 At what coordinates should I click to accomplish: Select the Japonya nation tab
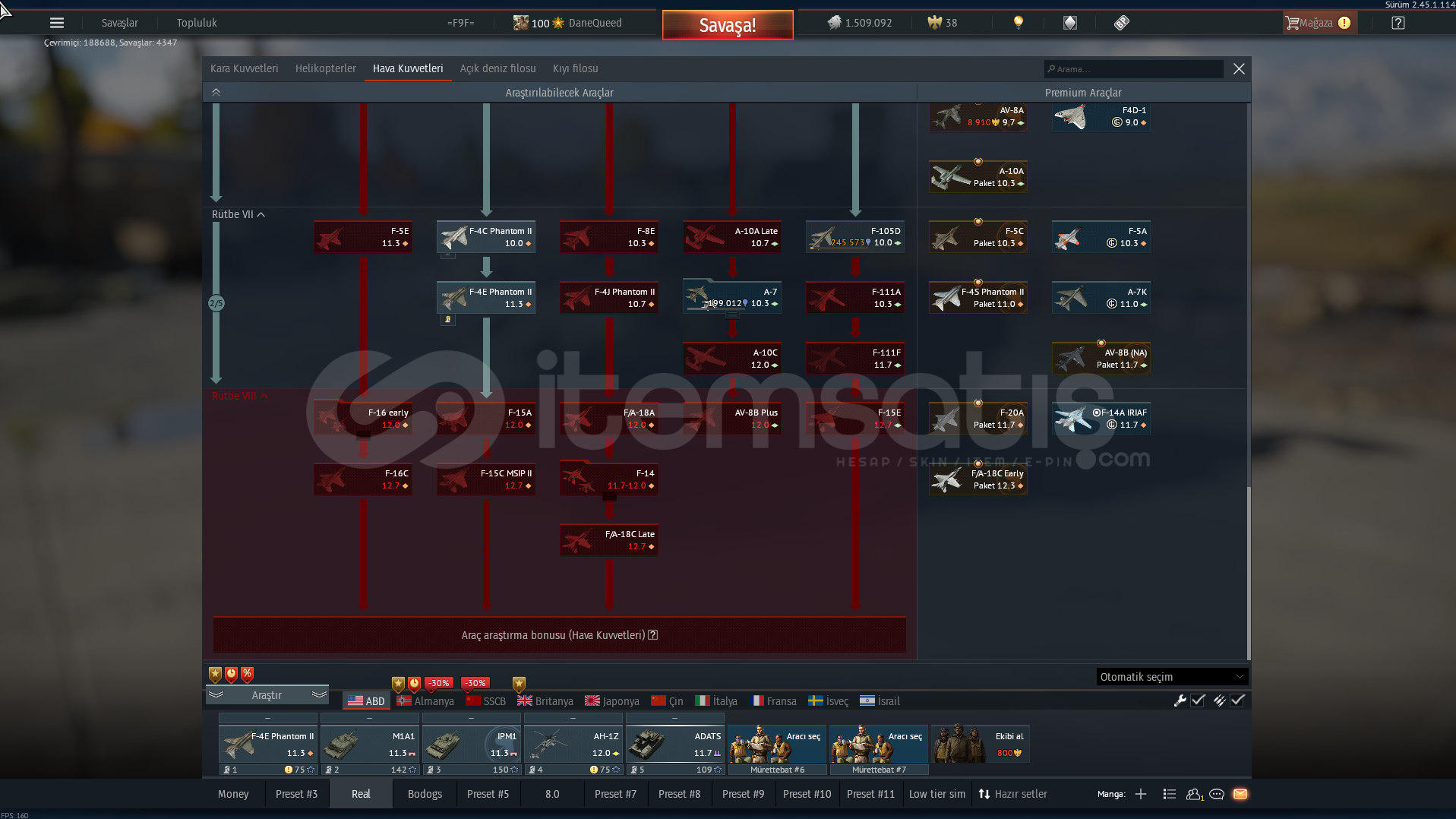[x=612, y=700]
